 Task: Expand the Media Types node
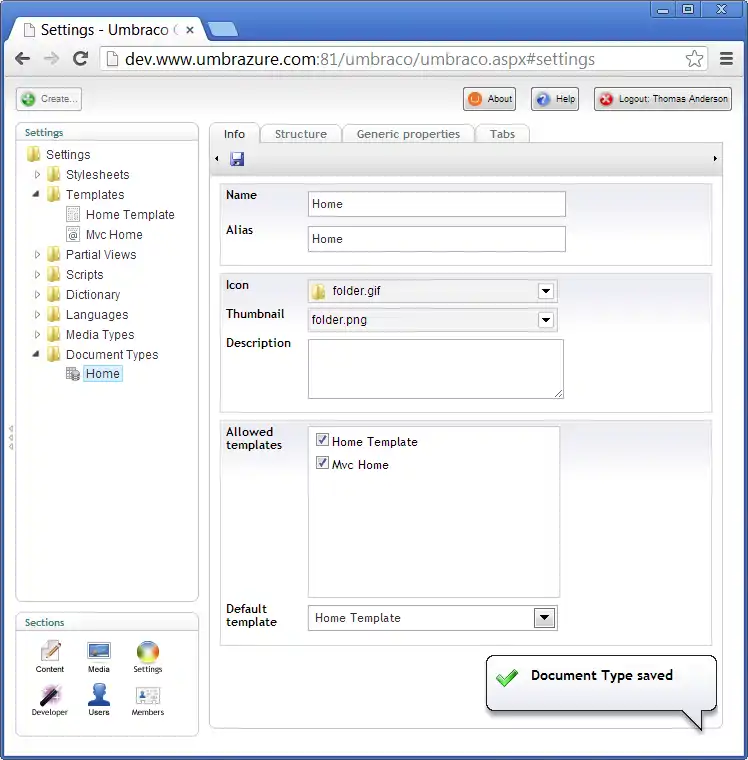37,334
